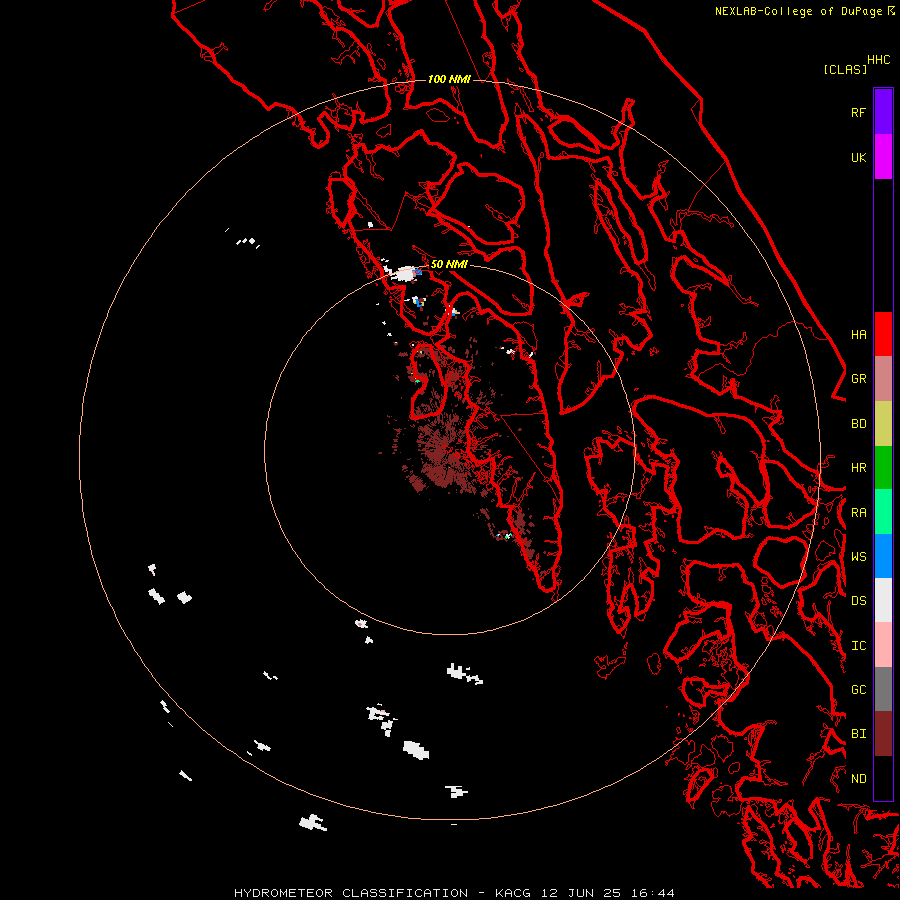Click the GC gray legend swatch

pyautogui.click(x=883, y=689)
